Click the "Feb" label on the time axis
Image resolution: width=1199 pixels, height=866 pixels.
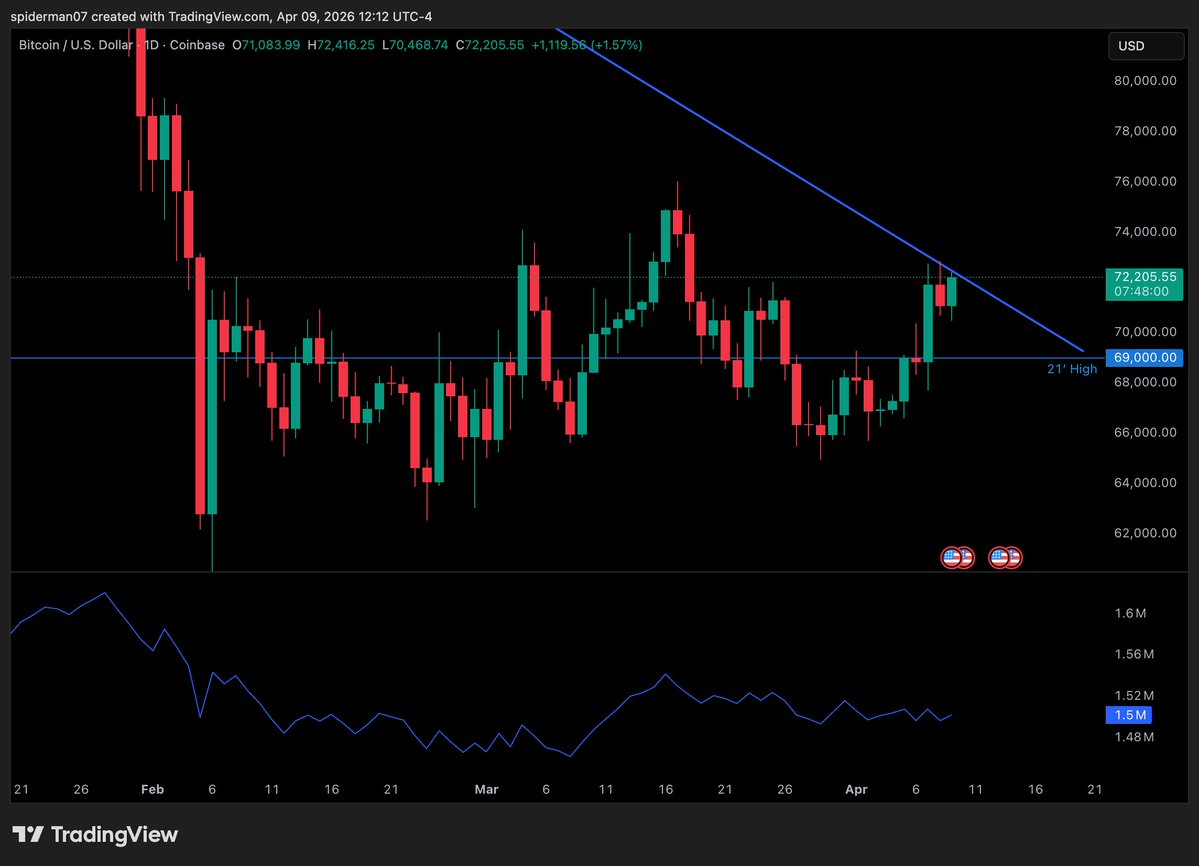[152, 789]
